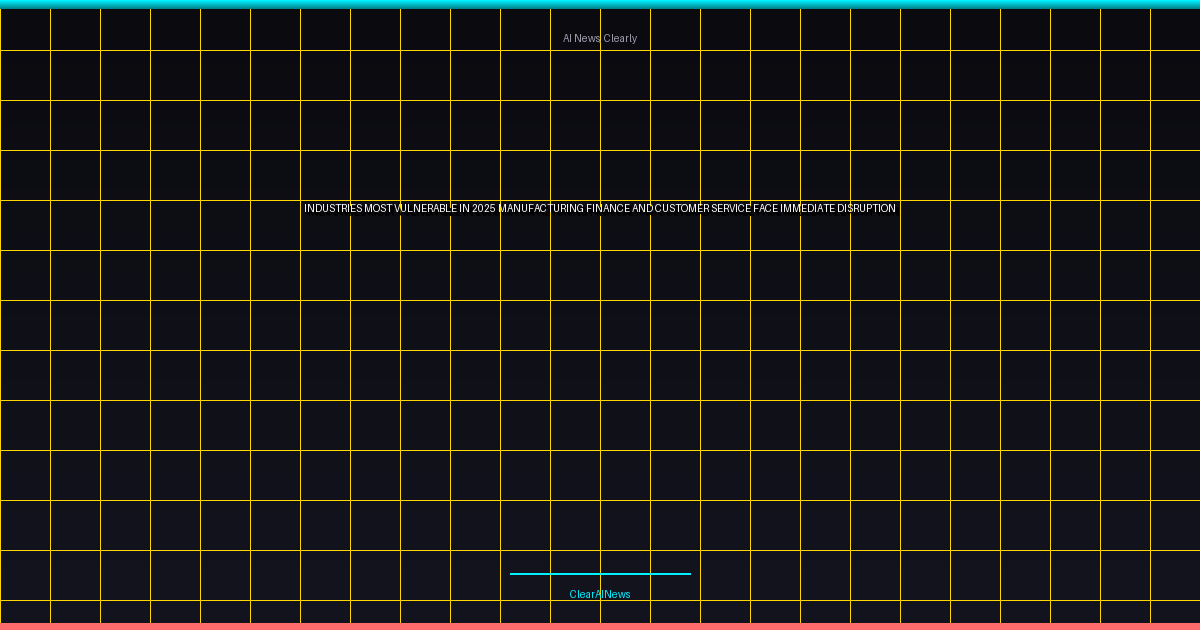Screen dimensions: 1200x630
Task: Click the word INDUSTRIES in the headline
Action: tap(334, 209)
